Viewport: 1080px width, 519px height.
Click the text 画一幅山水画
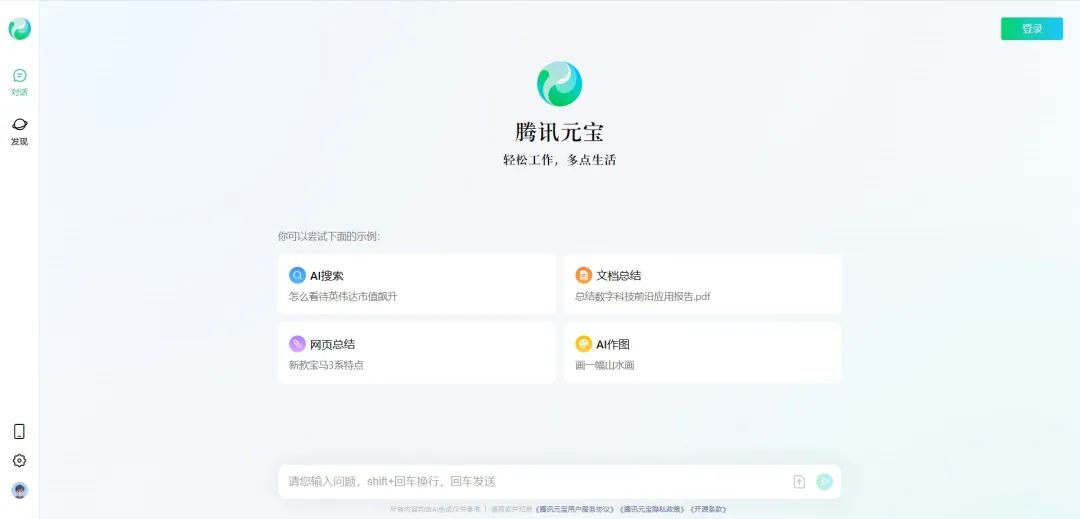605,366
